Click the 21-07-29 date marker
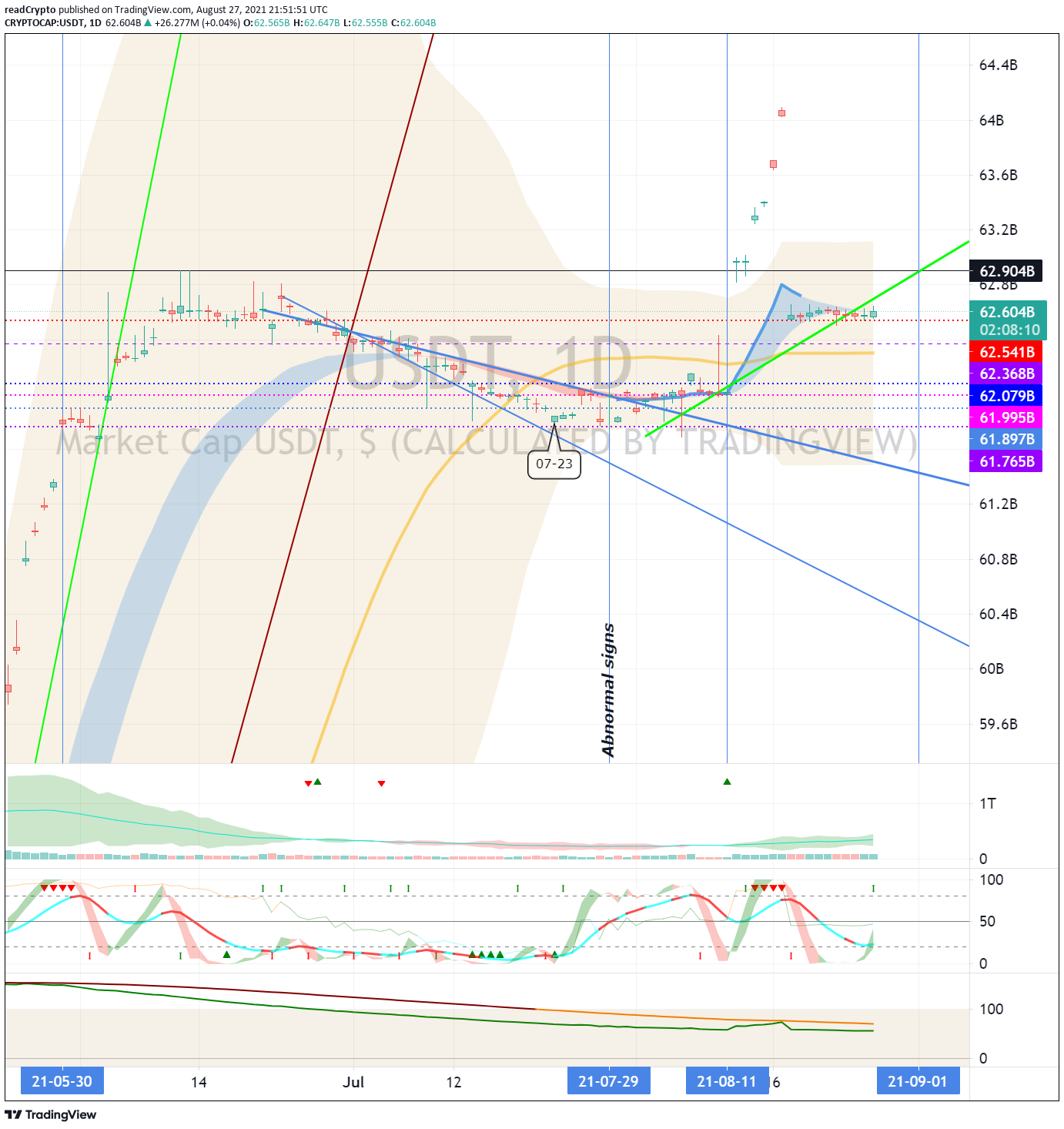Image resolution: width=1064 pixels, height=1129 pixels. tap(608, 1081)
